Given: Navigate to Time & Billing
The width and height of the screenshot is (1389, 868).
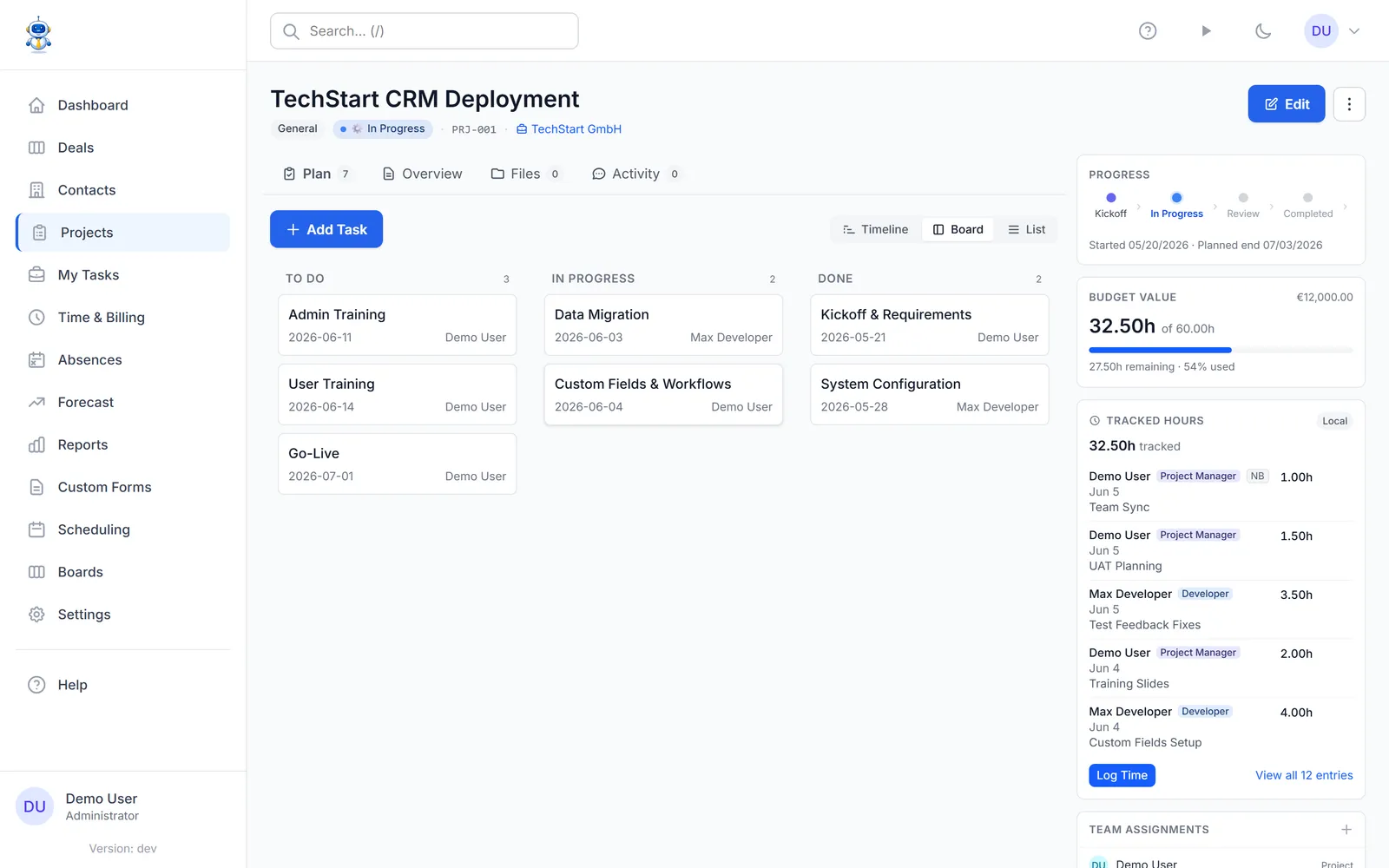Looking at the screenshot, I should (x=122, y=318).
